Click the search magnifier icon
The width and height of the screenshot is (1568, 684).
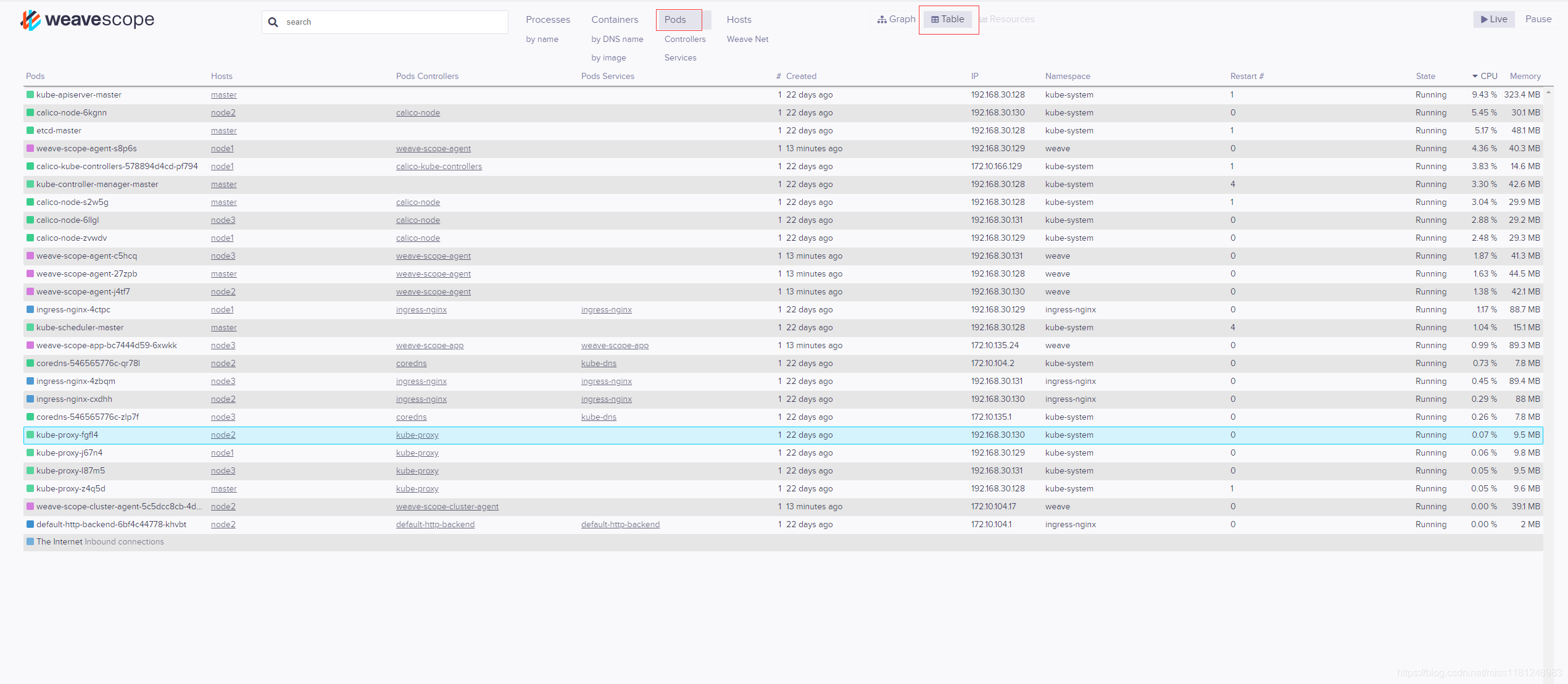coord(273,22)
